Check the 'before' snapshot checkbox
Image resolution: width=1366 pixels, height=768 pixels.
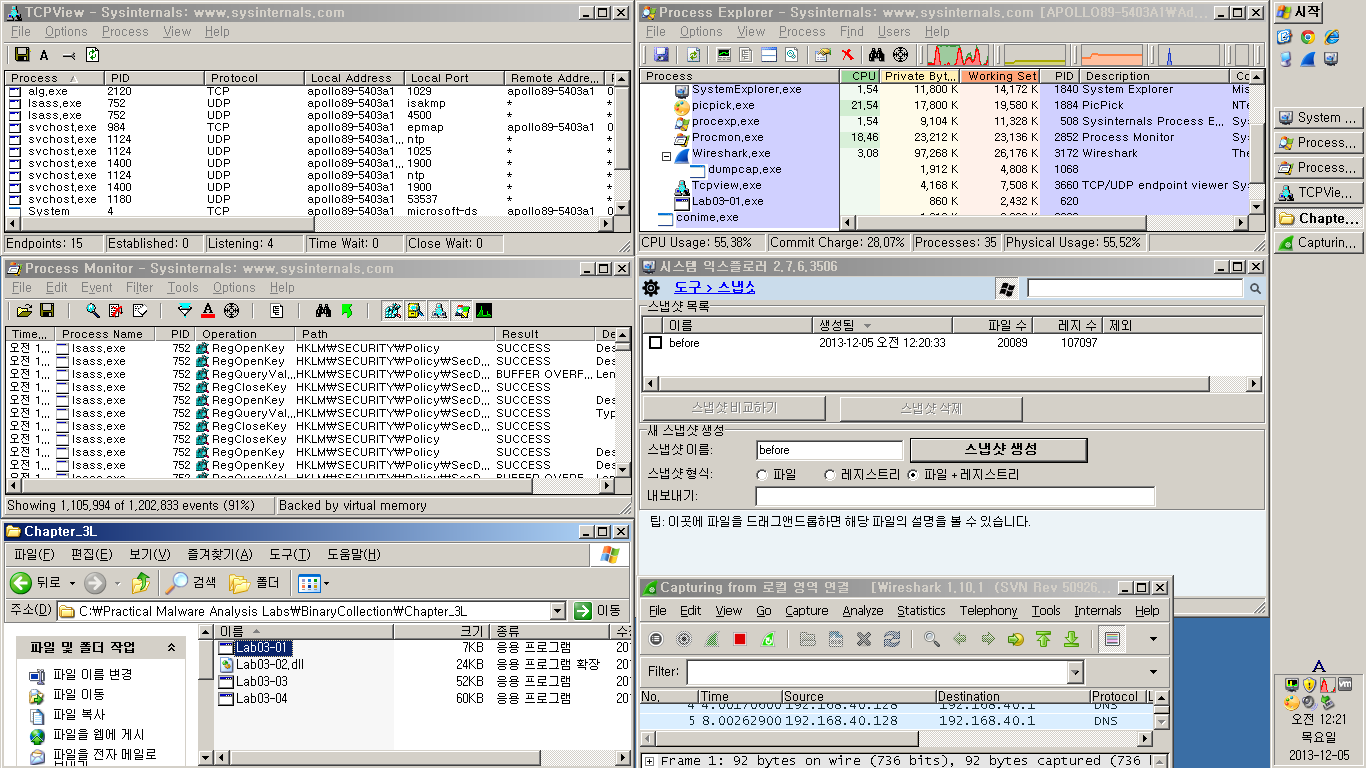pyautogui.click(x=655, y=343)
